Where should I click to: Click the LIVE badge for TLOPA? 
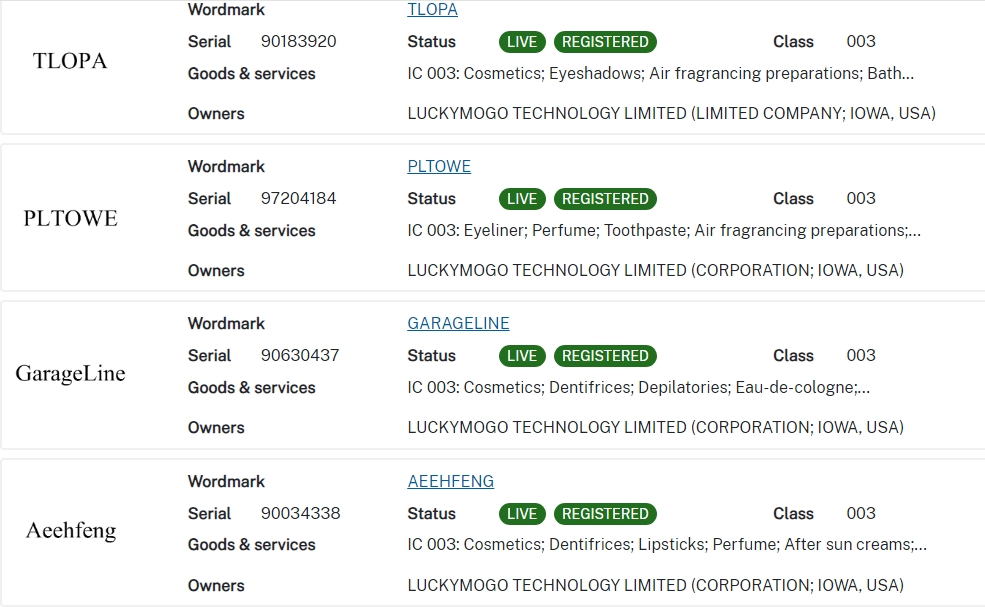pyautogui.click(x=521, y=42)
